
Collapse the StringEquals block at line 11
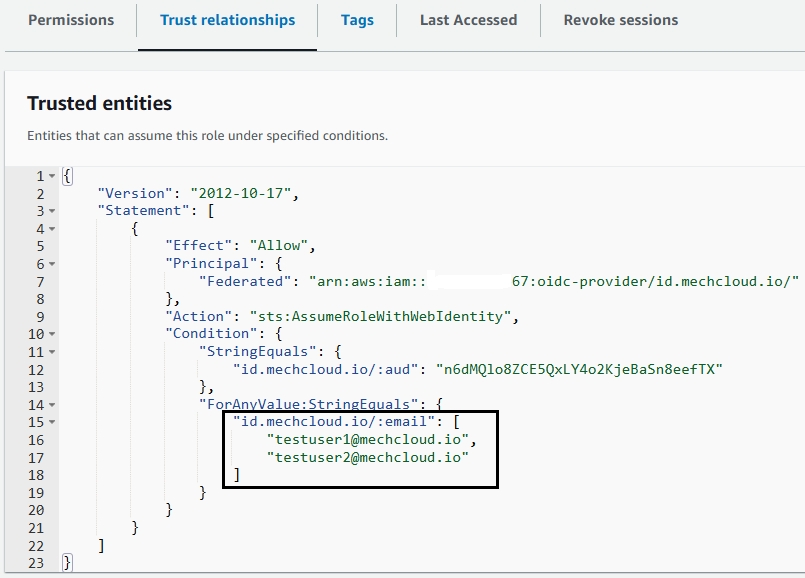[x=51, y=352]
